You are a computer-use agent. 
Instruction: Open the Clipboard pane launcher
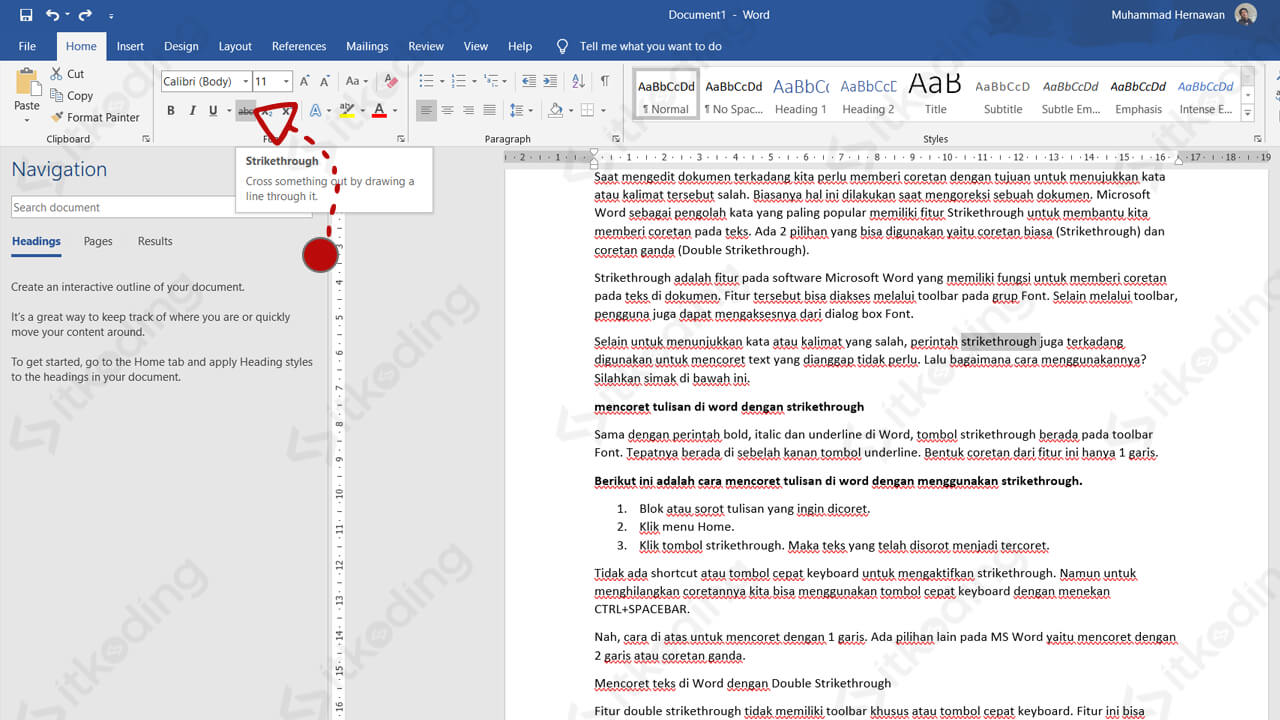click(x=146, y=139)
